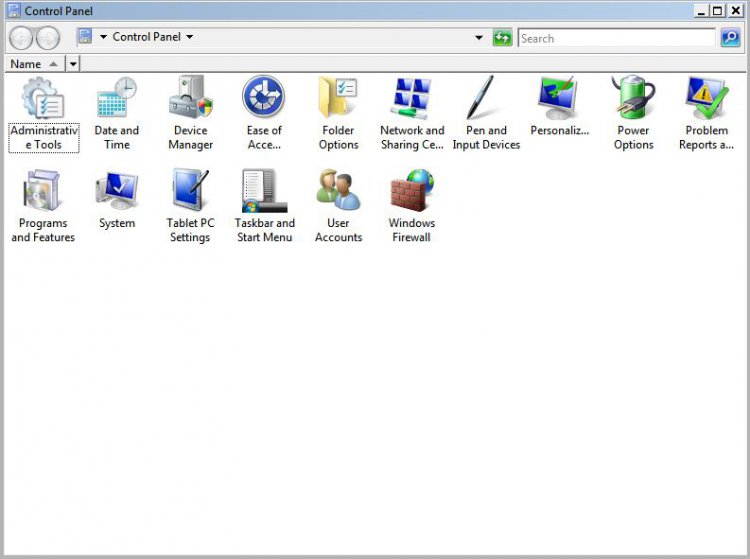Sort by the Name column header

click(x=34, y=64)
